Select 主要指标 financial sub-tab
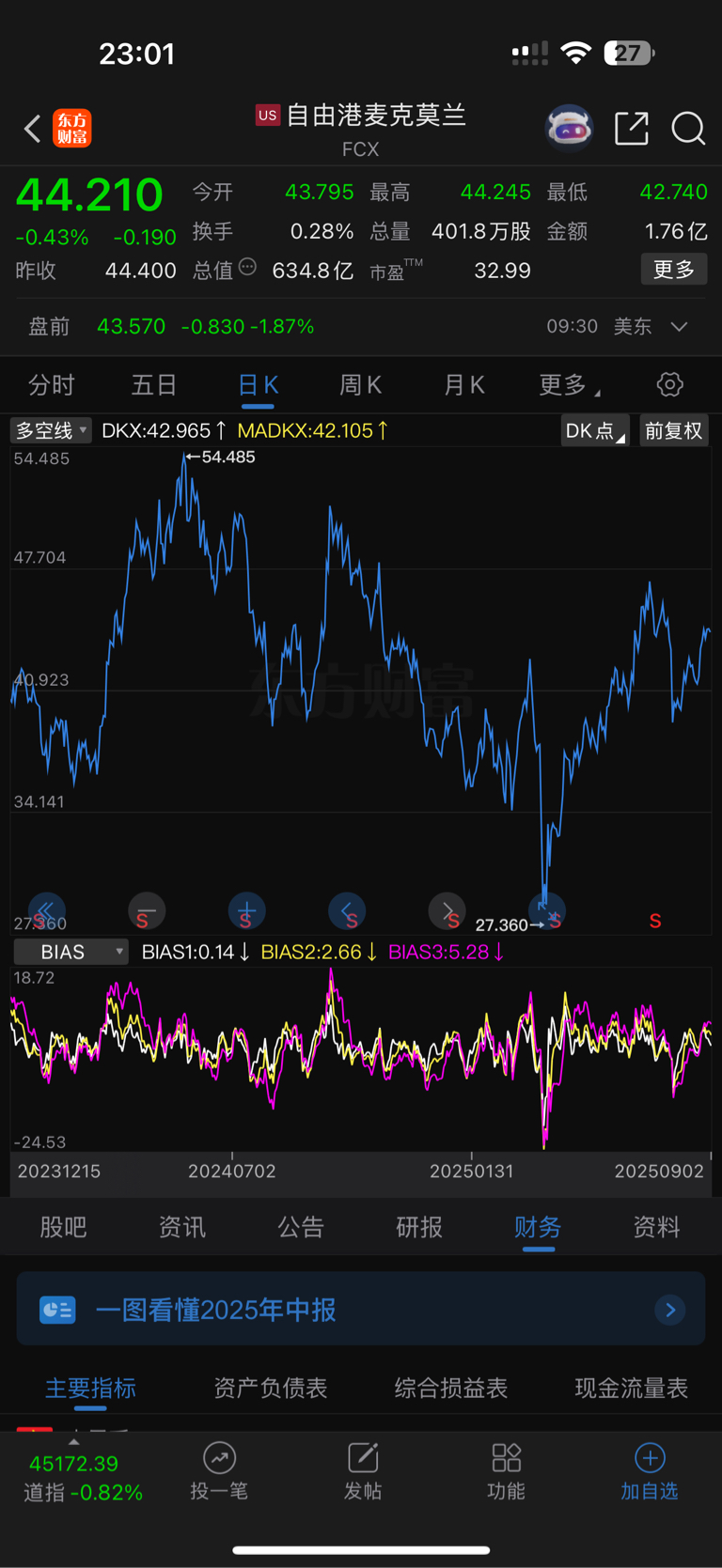This screenshot has width=722, height=1568. [90, 1388]
